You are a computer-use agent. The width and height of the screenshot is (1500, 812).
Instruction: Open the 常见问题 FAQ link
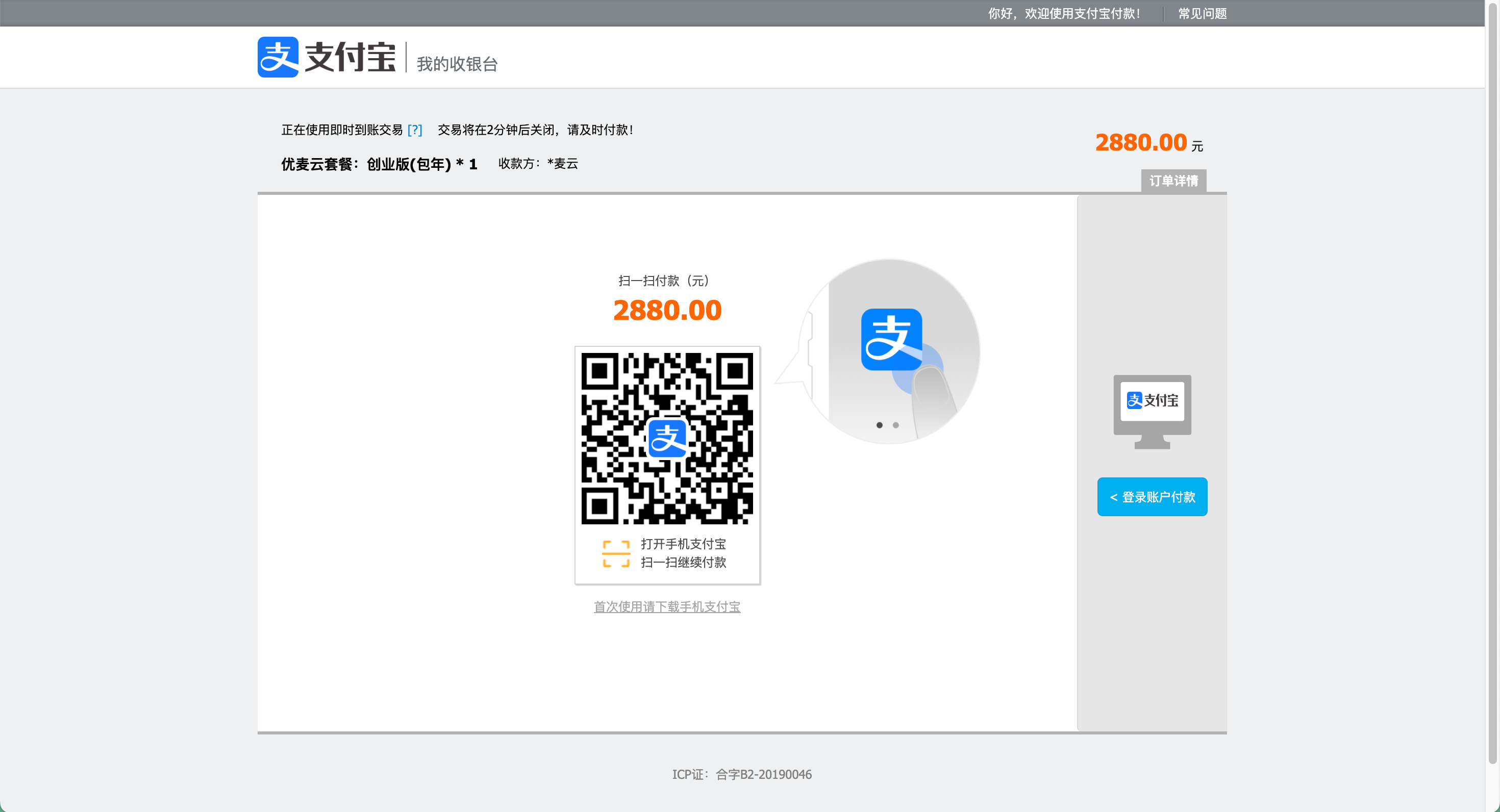1203,13
